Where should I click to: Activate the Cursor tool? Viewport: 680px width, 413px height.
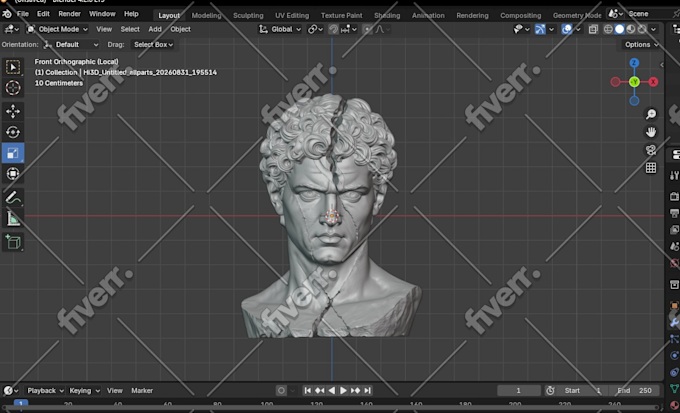pos(13,88)
